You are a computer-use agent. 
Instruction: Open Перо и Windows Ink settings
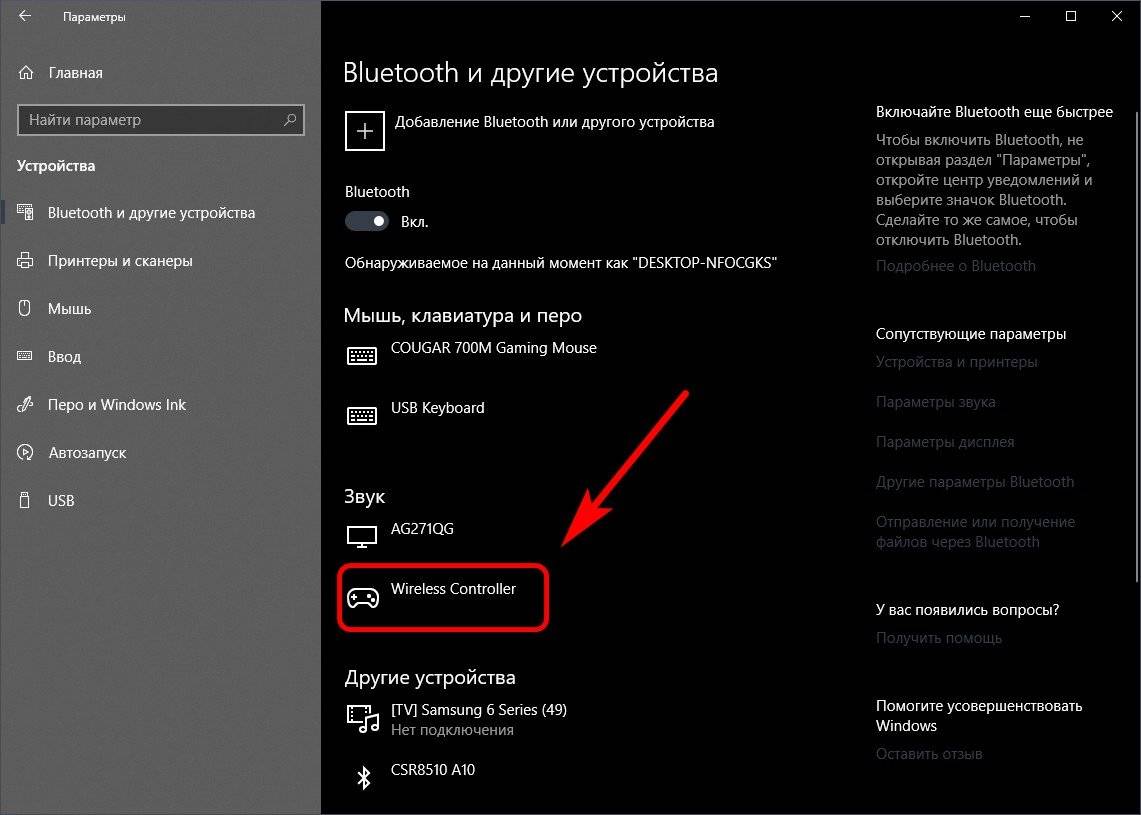point(117,405)
